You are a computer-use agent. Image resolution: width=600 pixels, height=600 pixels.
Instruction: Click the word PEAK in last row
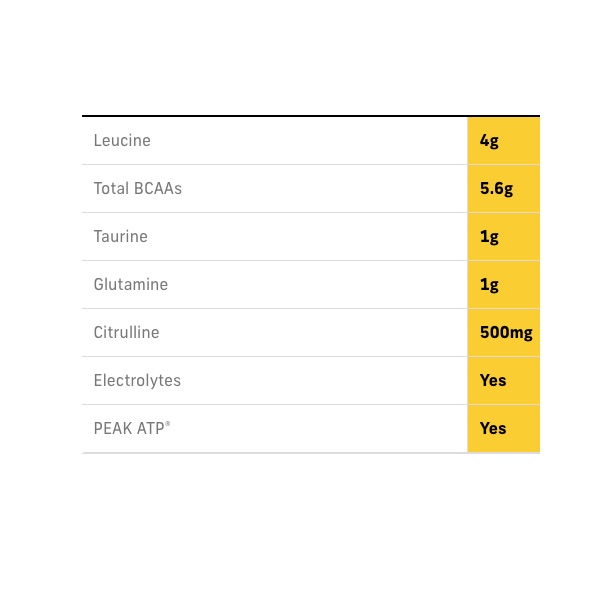(113, 429)
